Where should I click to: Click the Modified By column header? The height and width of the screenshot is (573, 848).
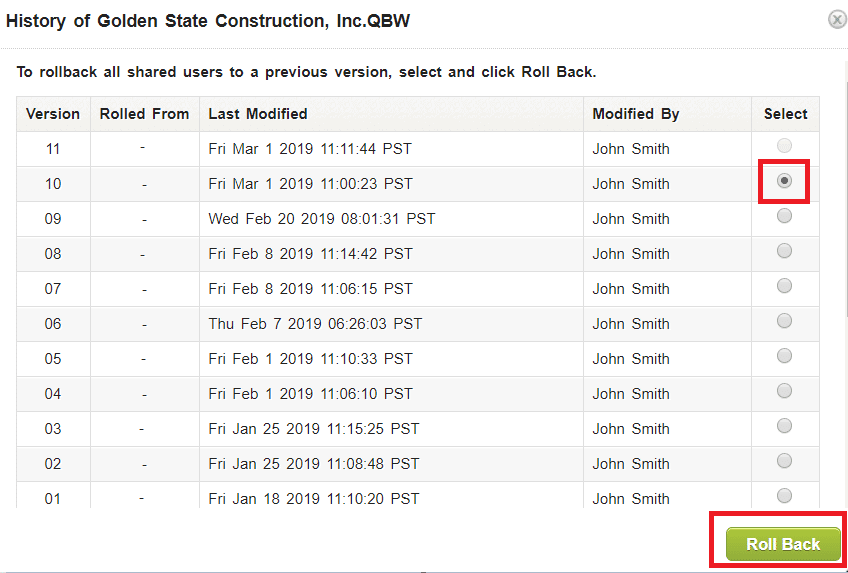[x=636, y=114]
